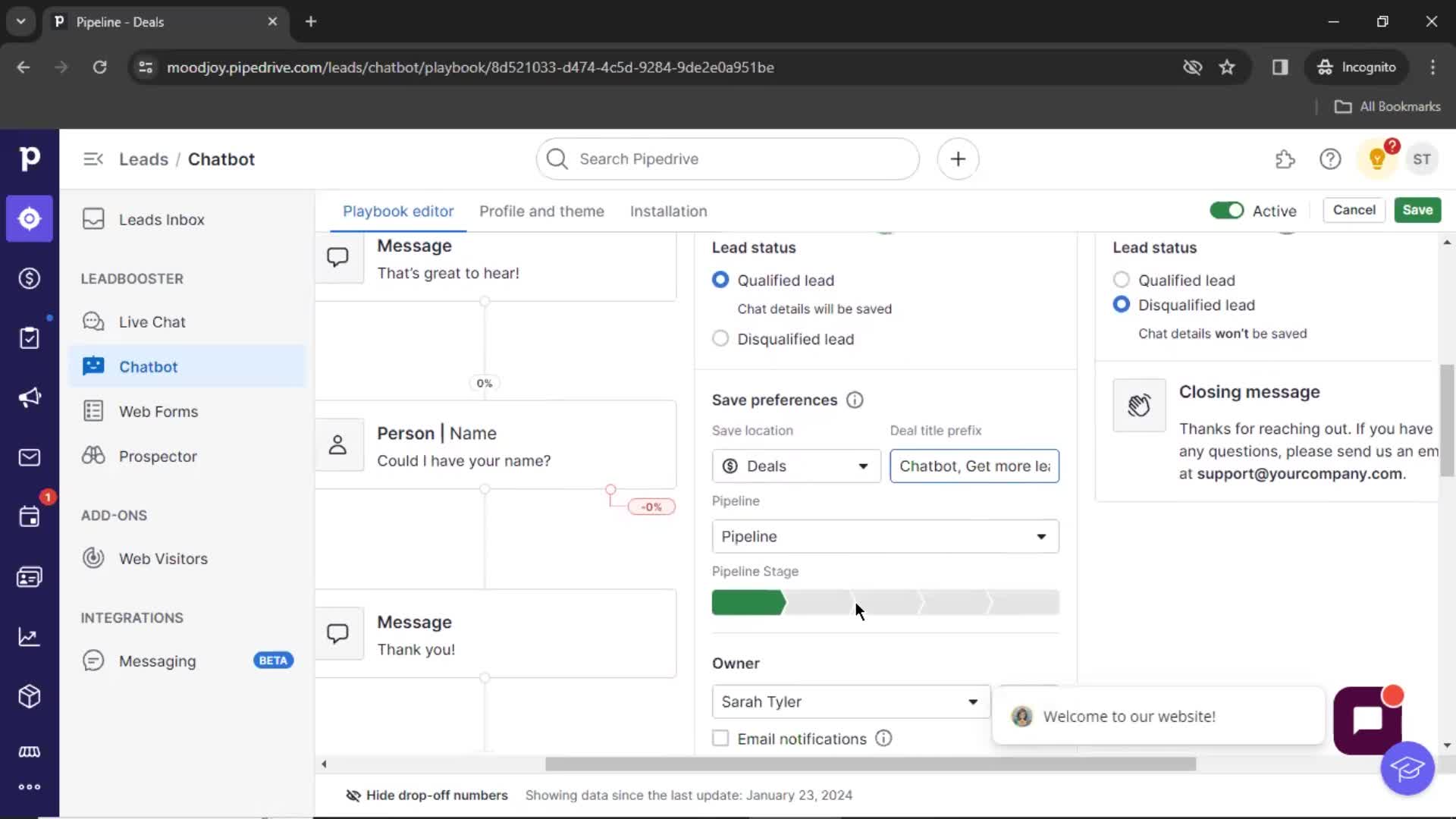Click the Live Chat sidebar icon
Image resolution: width=1456 pixels, height=819 pixels.
(x=93, y=322)
